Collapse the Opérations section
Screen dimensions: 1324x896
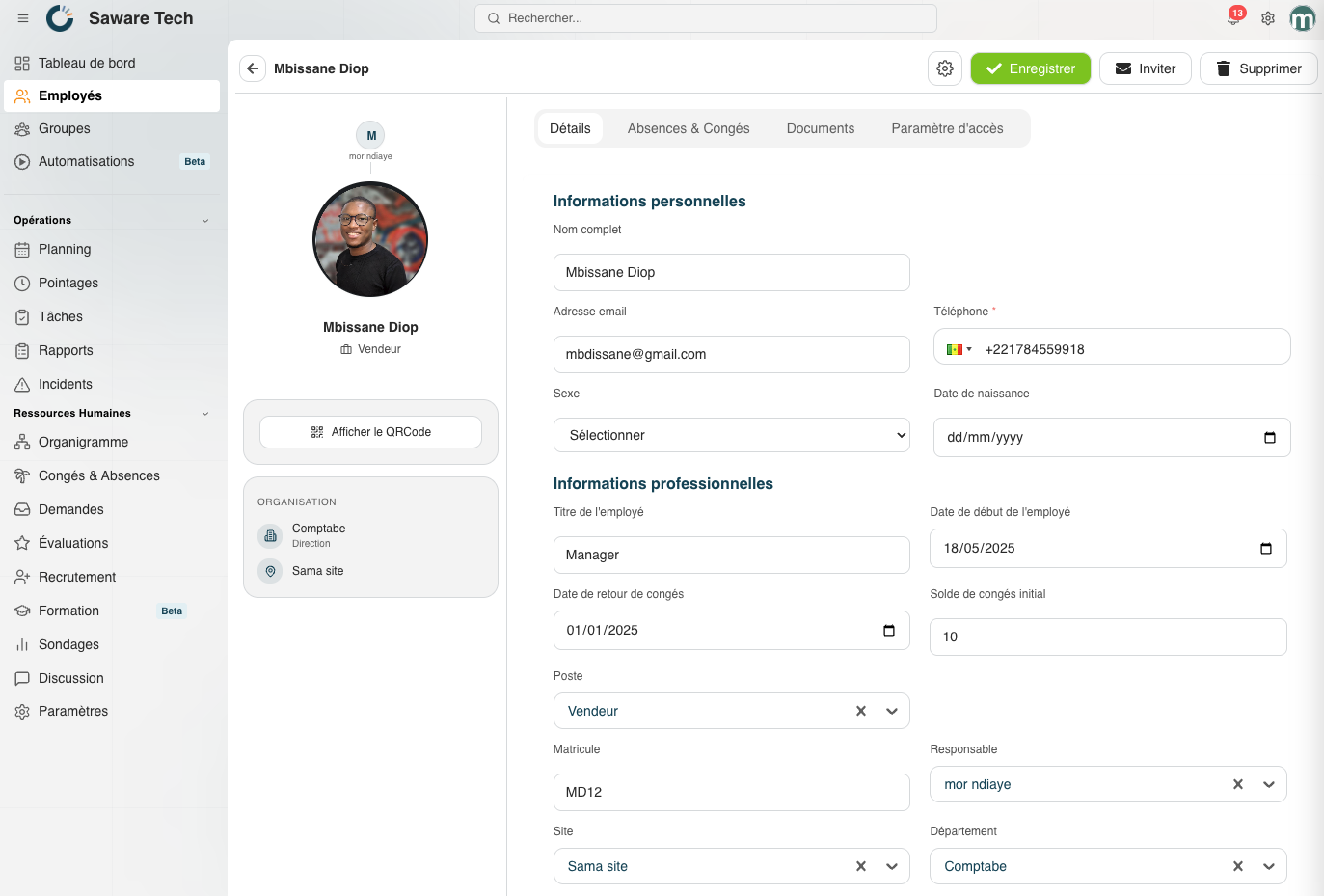point(205,221)
